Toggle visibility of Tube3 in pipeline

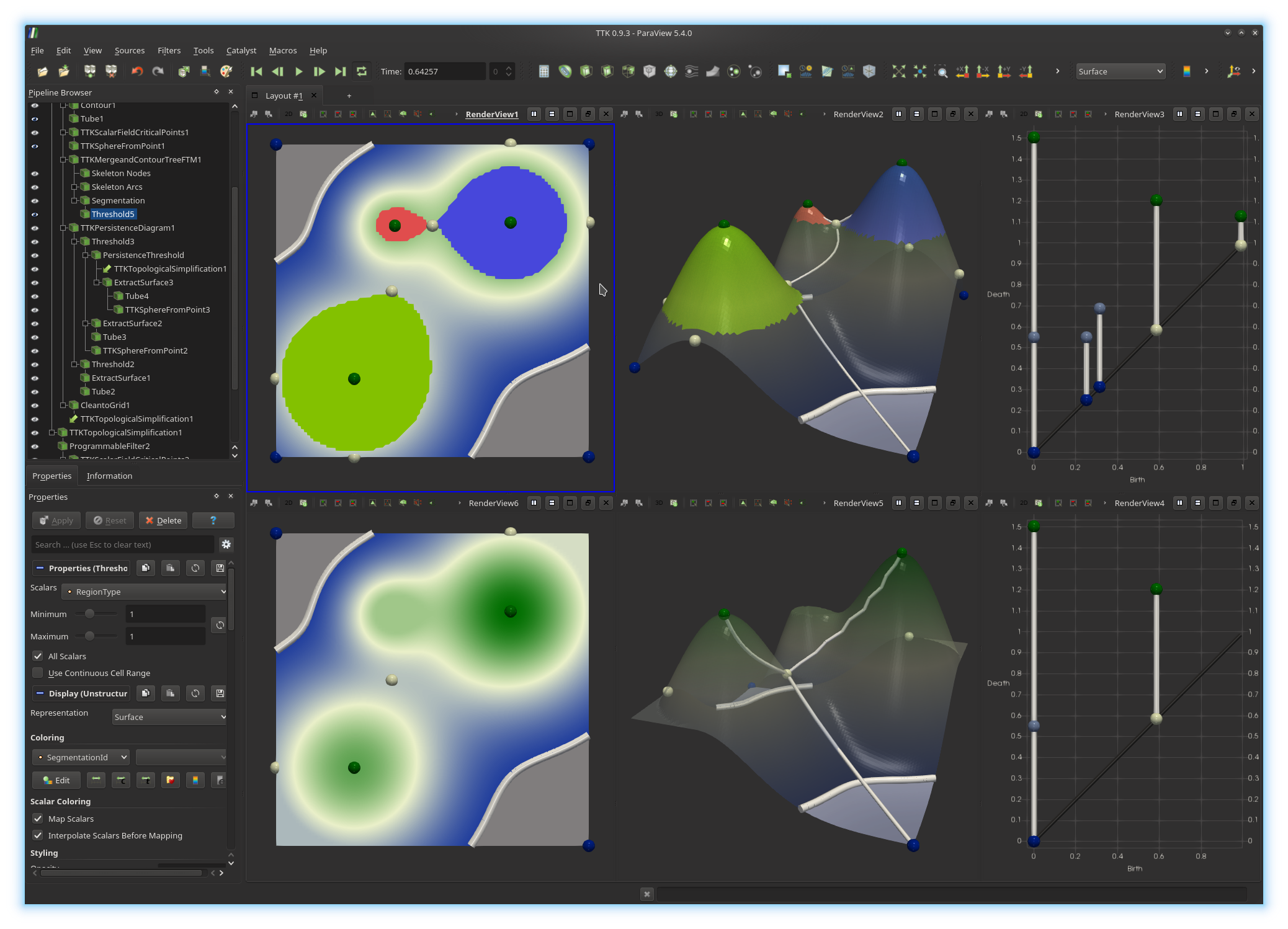click(x=35, y=337)
